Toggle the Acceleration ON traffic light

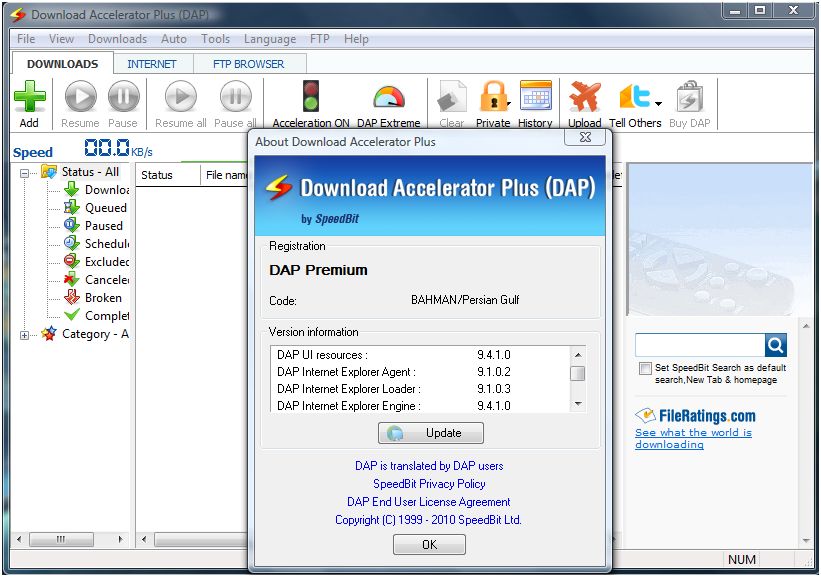311,96
